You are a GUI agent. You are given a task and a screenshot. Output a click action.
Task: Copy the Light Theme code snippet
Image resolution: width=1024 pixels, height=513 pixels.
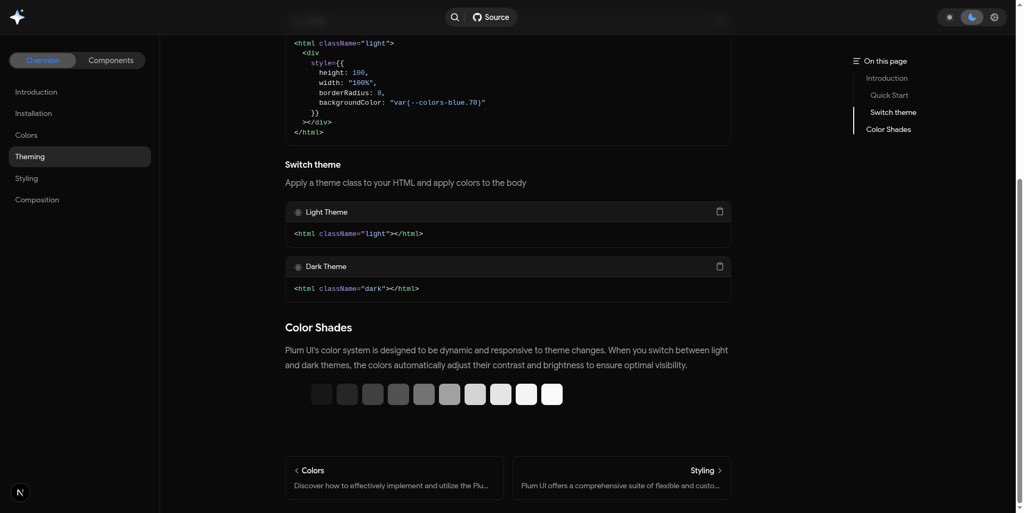pyautogui.click(x=720, y=211)
